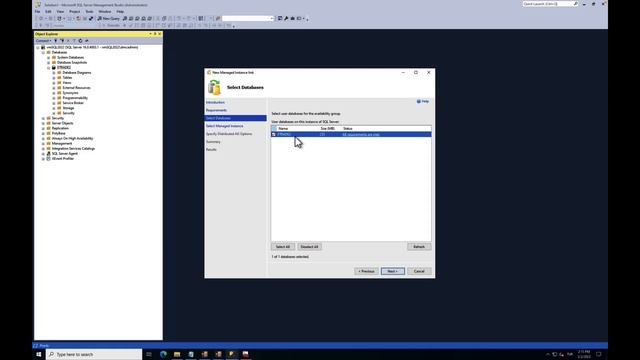Select the Storage tree item
Screen dimensions: 640x360
[68, 108]
